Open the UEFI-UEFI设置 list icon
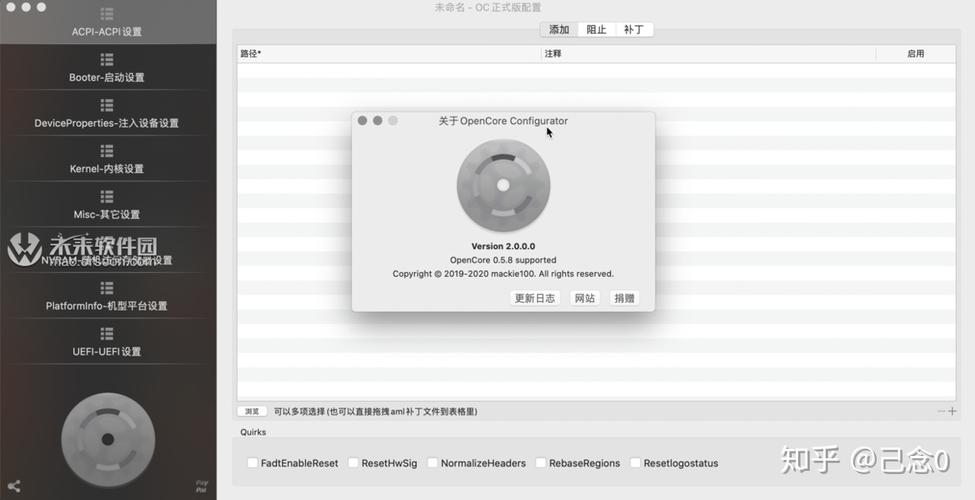 click(x=107, y=333)
